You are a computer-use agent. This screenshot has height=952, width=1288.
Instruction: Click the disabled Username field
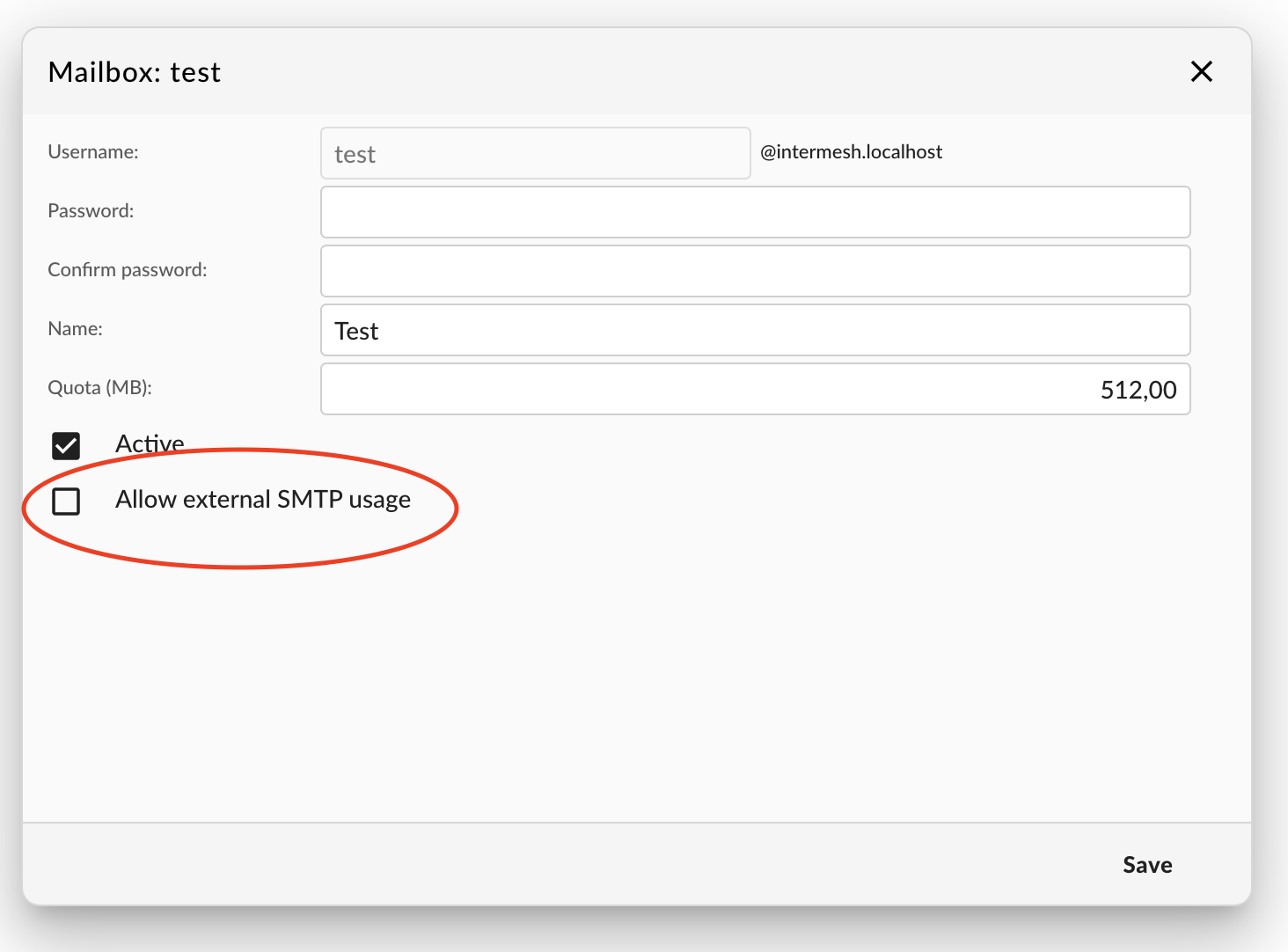pos(535,154)
